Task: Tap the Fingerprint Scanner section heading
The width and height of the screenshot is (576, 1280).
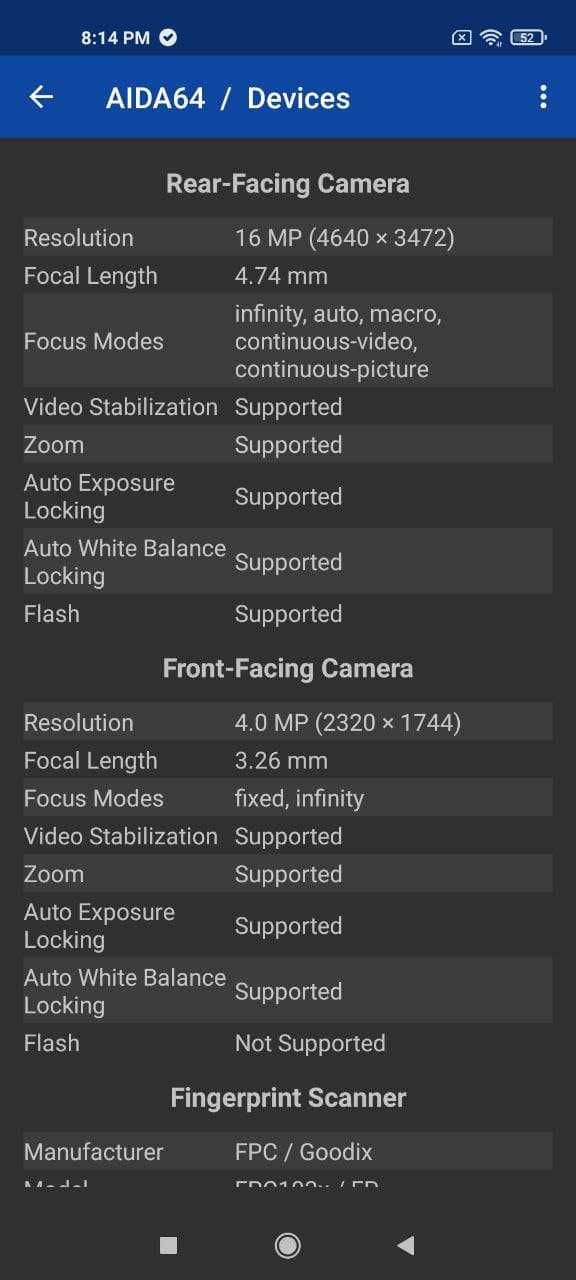Action: click(x=288, y=1098)
